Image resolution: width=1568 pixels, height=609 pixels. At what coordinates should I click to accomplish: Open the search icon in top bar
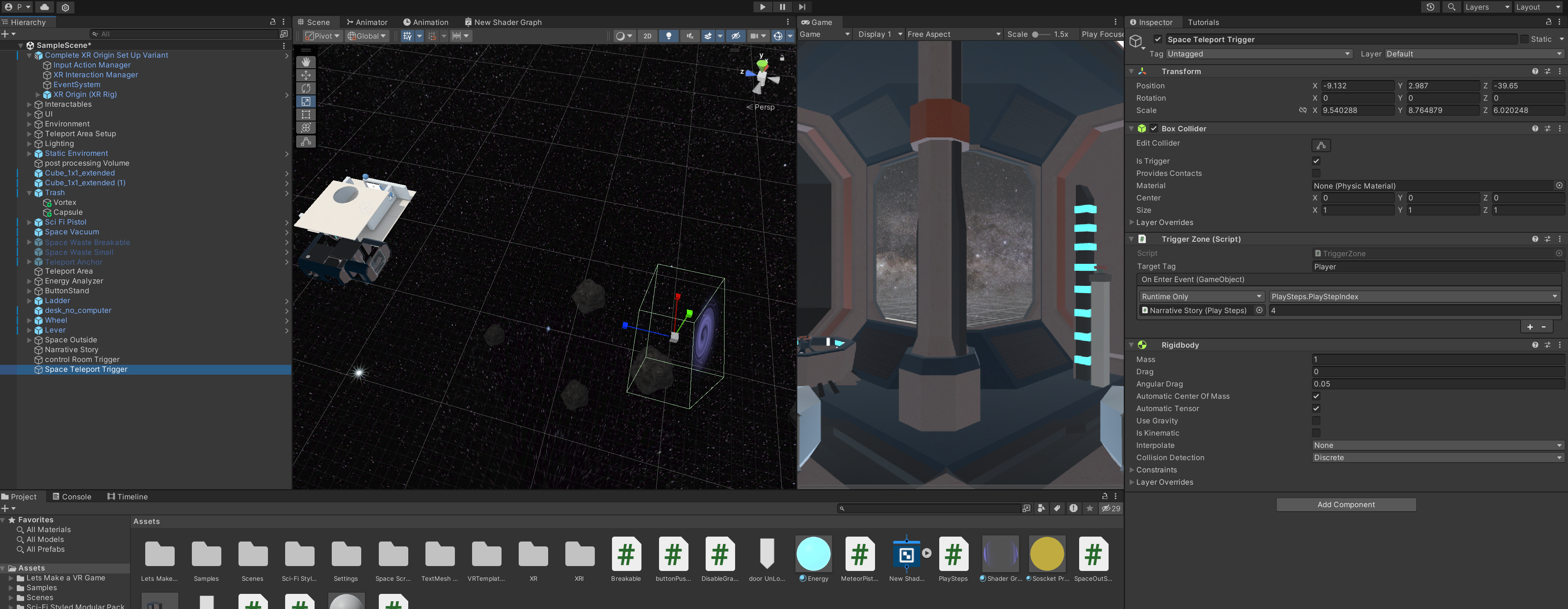(x=1452, y=7)
